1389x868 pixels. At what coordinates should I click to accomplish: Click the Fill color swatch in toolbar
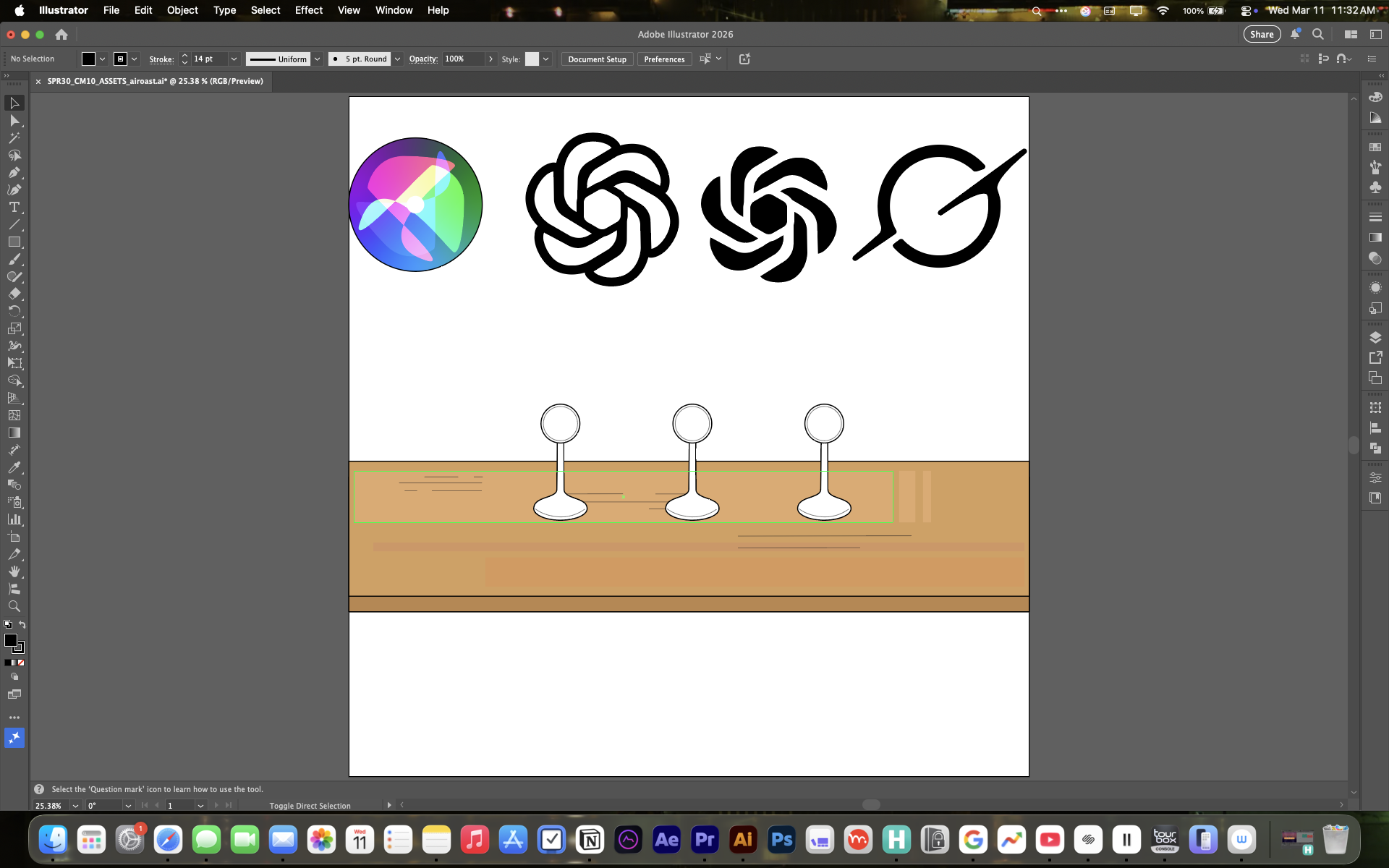click(11, 640)
